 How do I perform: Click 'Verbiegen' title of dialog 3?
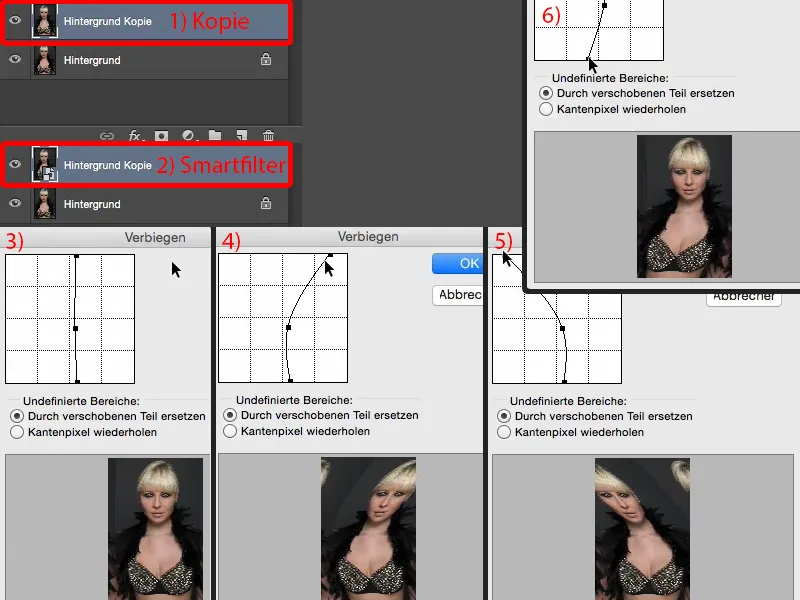[x=155, y=238]
